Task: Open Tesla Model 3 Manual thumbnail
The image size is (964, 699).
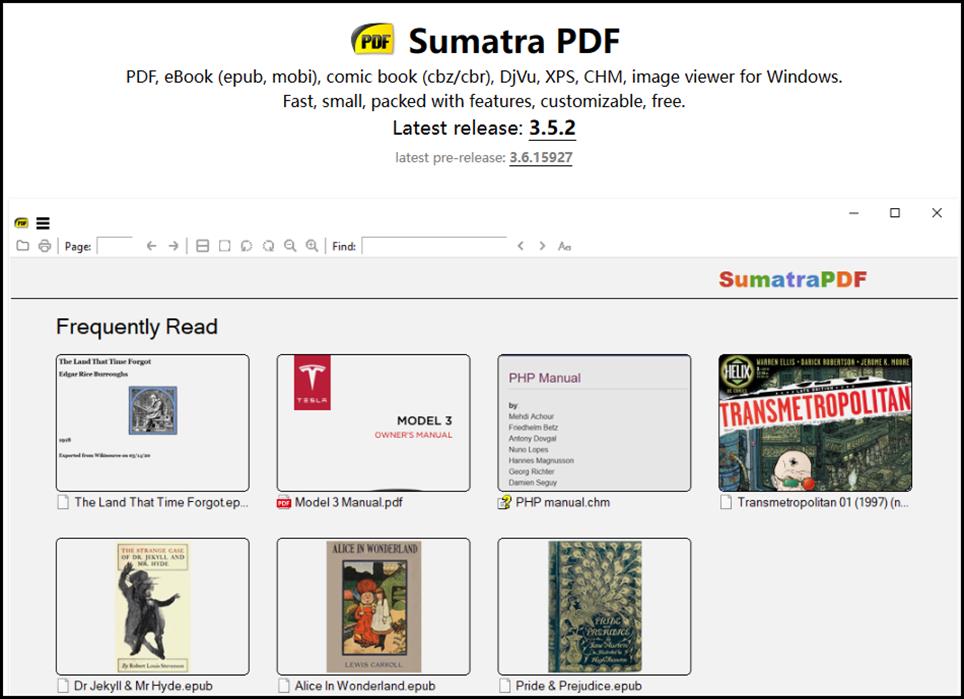Action: click(x=373, y=422)
